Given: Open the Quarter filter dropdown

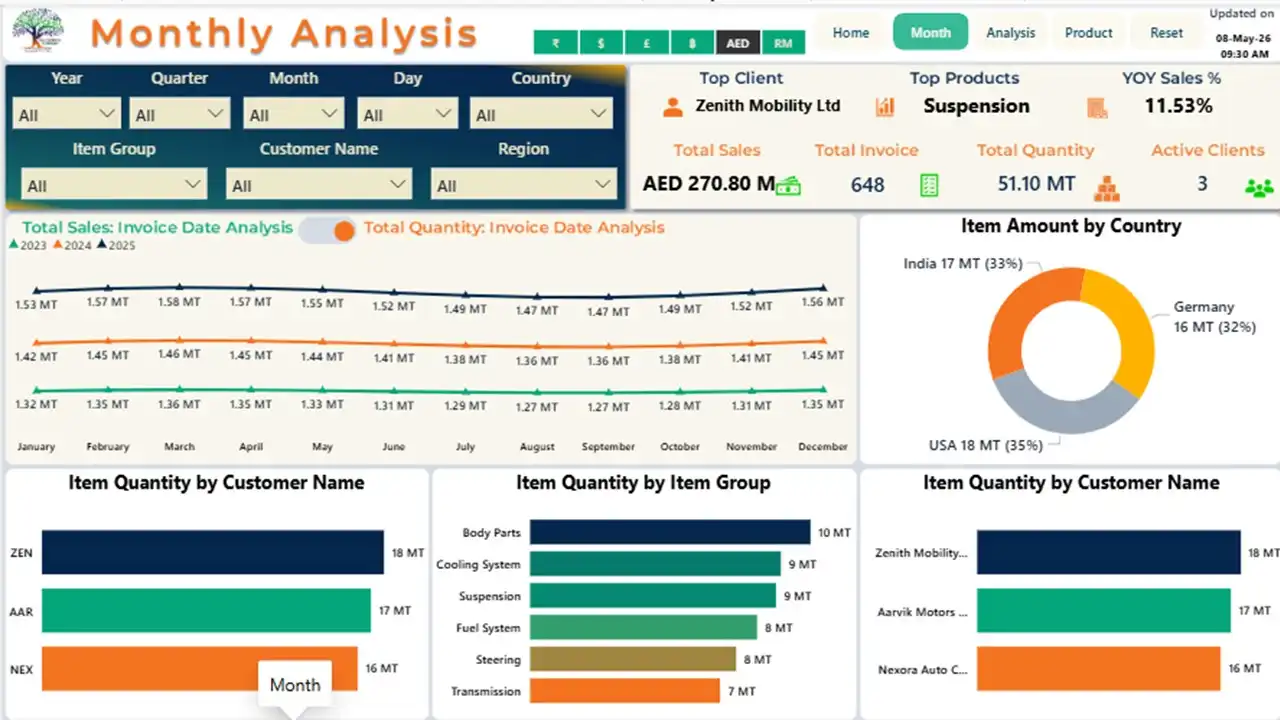Looking at the screenshot, I should (180, 114).
